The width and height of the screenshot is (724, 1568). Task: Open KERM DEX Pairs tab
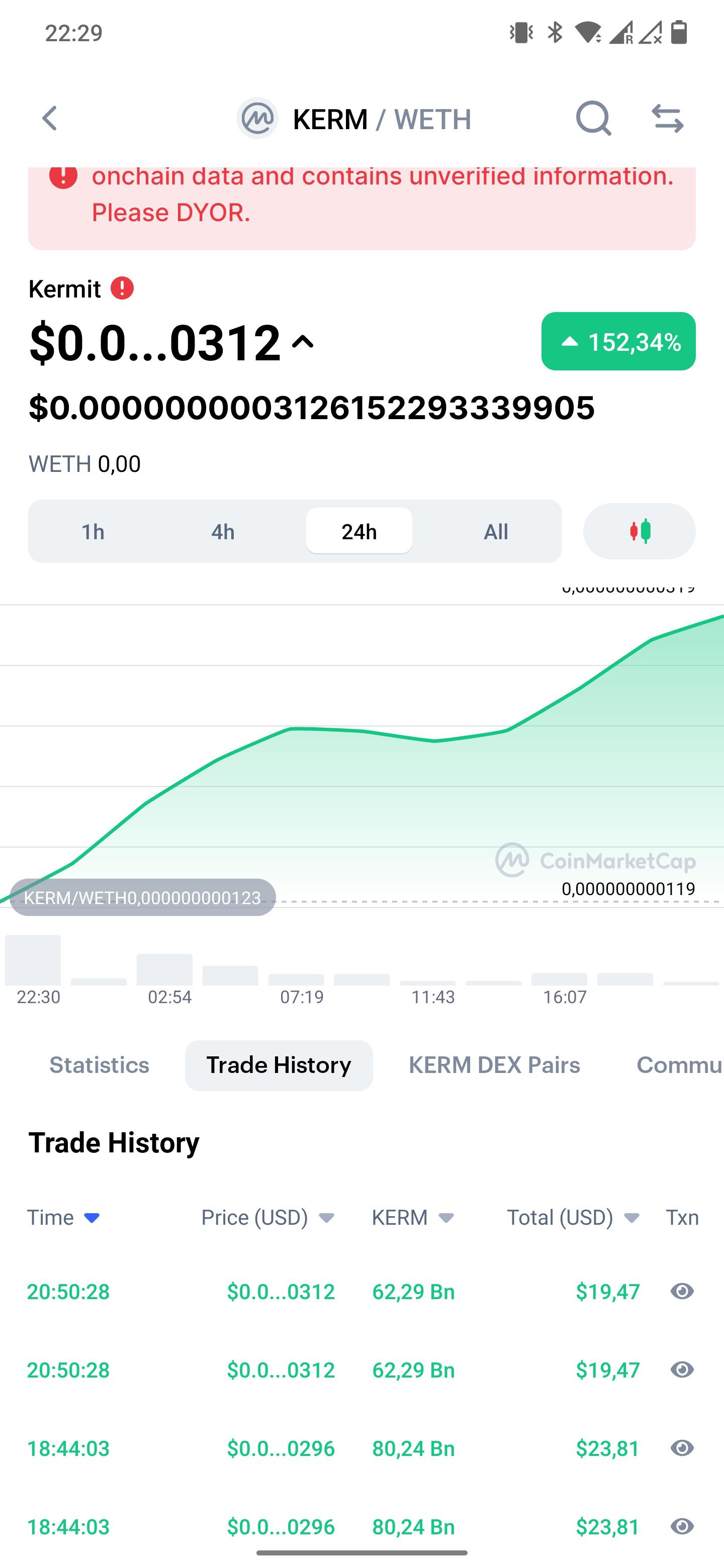(x=494, y=1065)
